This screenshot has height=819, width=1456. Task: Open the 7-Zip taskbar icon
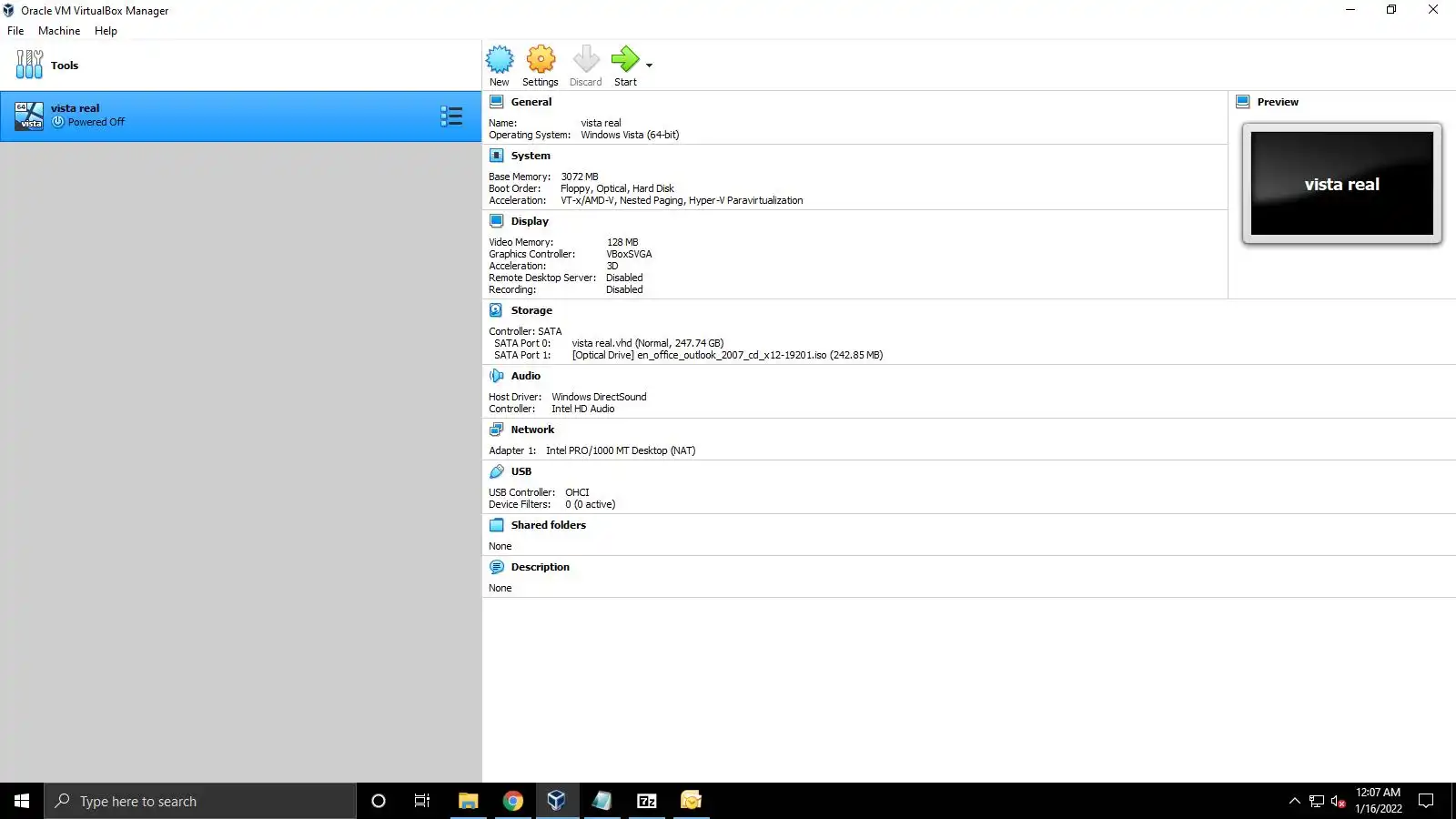coord(647,801)
